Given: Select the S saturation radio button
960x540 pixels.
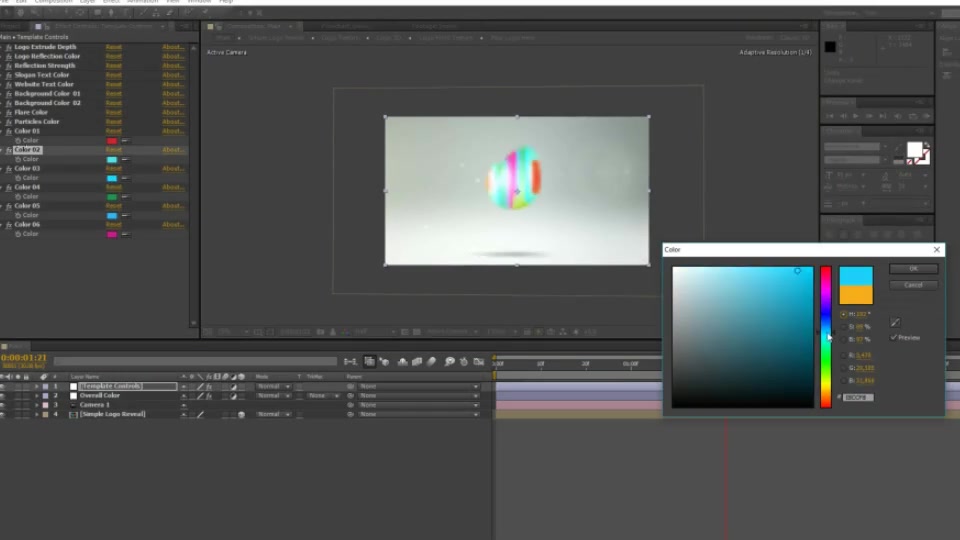Looking at the screenshot, I should tap(844, 326).
